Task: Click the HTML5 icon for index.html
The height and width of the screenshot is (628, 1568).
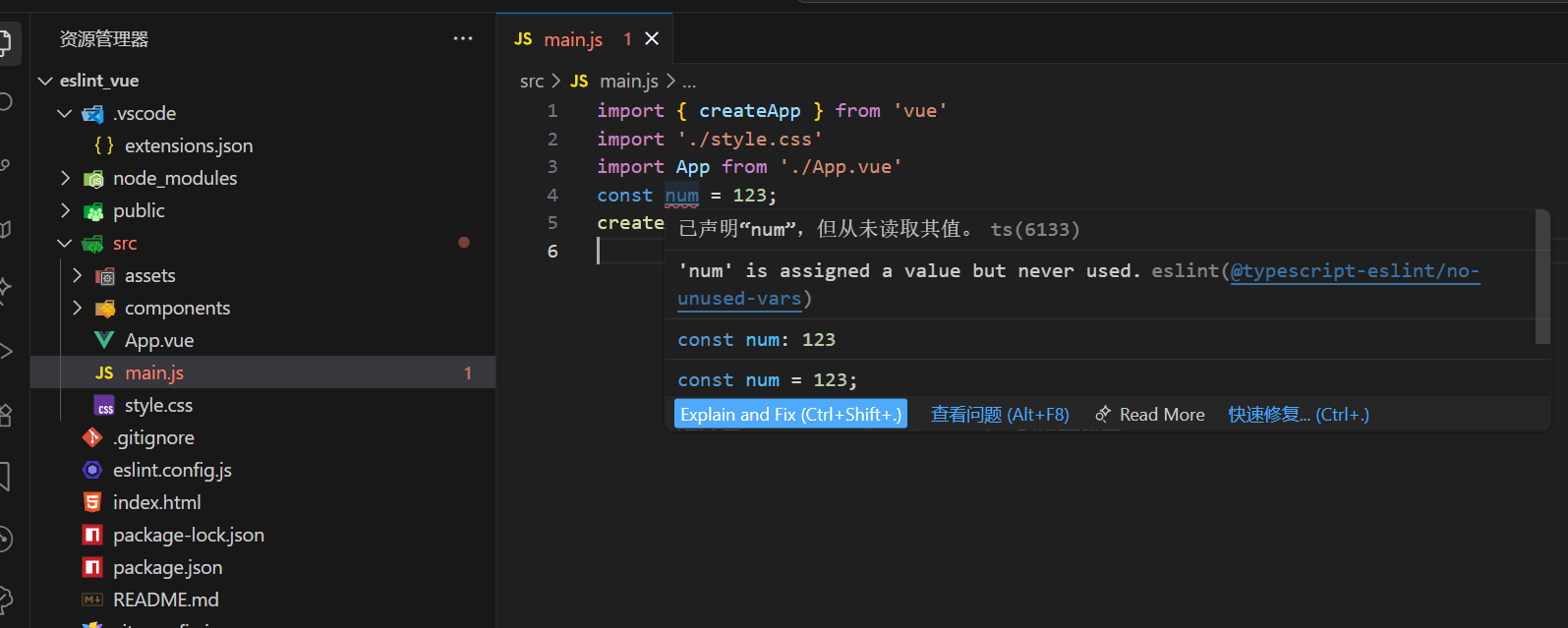Action: [x=92, y=502]
